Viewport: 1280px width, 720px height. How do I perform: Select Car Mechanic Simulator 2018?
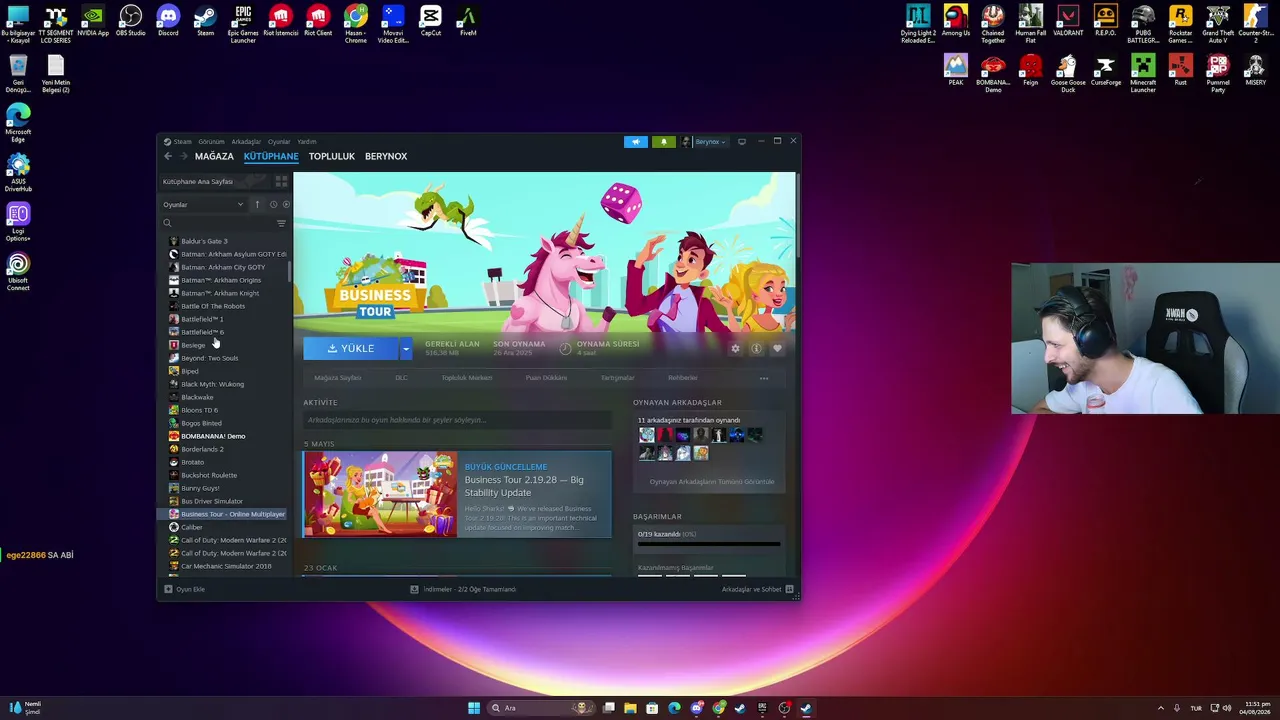[226, 566]
